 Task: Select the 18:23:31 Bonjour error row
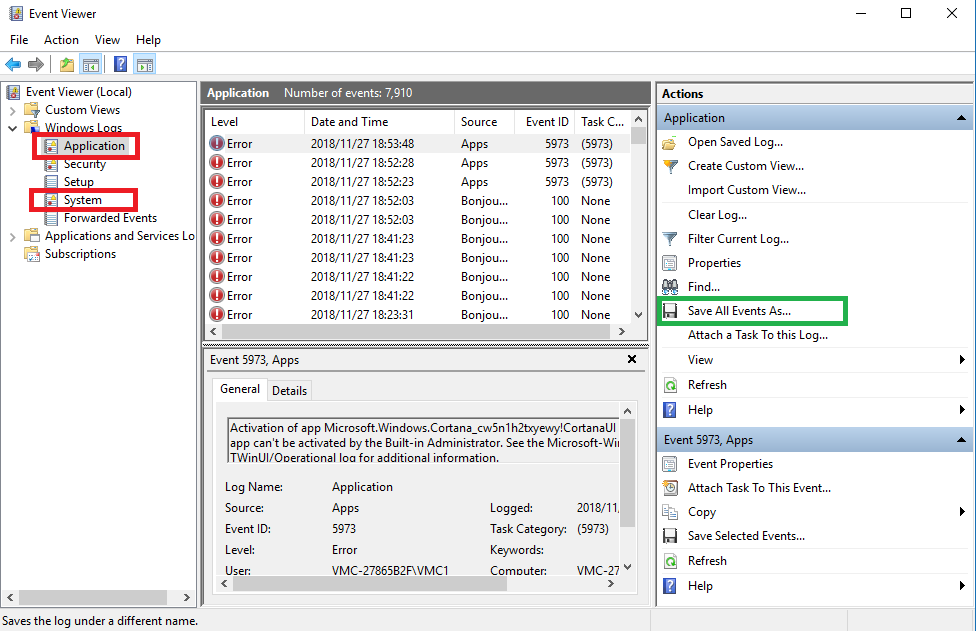tap(418, 315)
